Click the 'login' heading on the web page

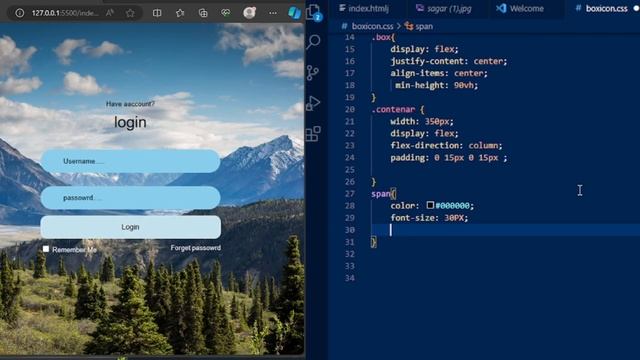tap(130, 122)
